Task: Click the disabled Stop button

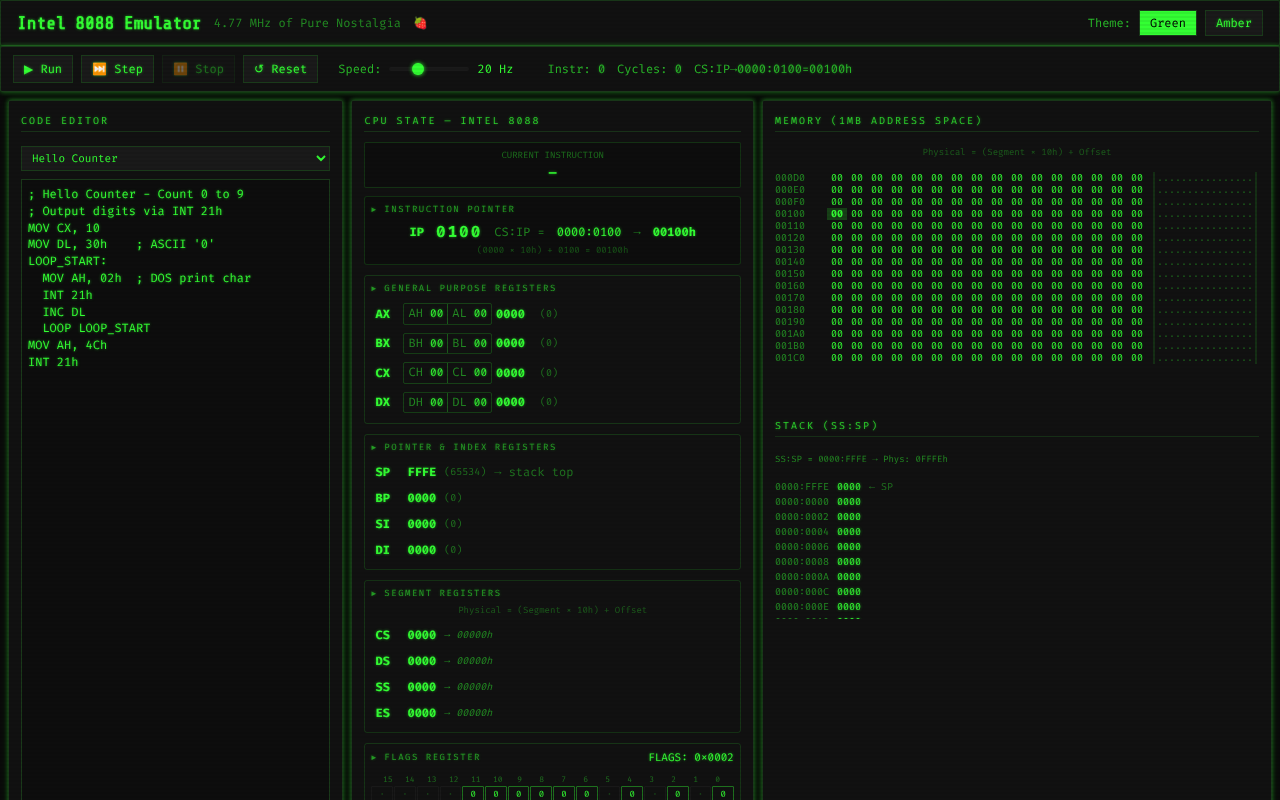Action: pos(198,69)
